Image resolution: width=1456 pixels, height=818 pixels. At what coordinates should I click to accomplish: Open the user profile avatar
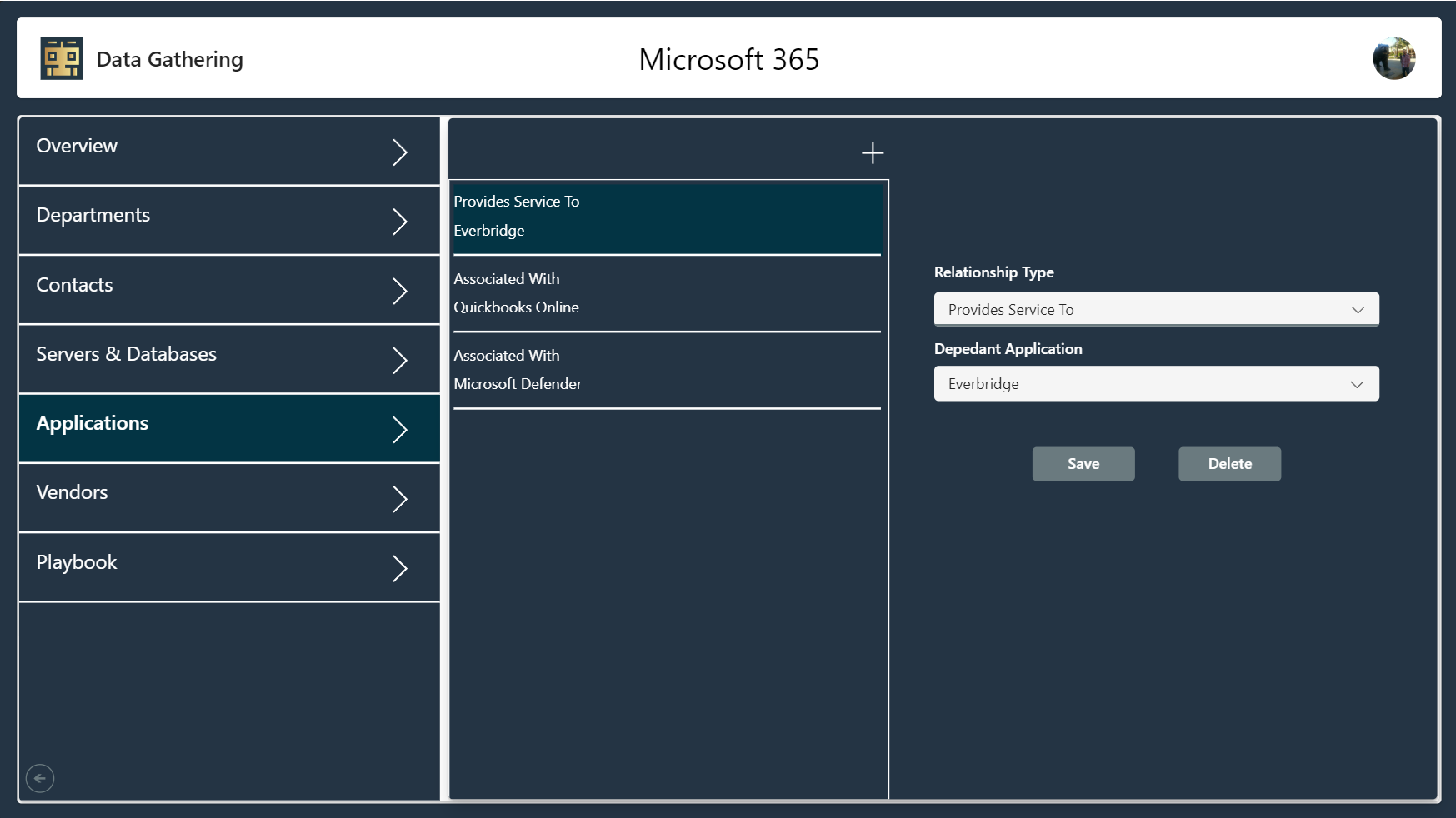1394,58
